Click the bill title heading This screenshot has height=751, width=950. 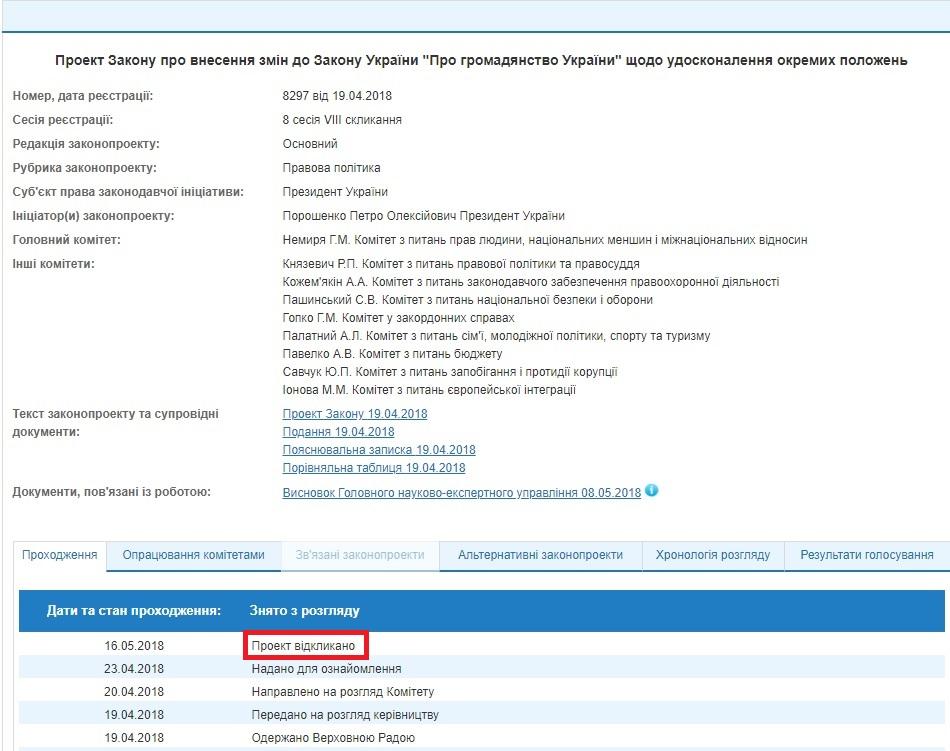[x=481, y=61]
